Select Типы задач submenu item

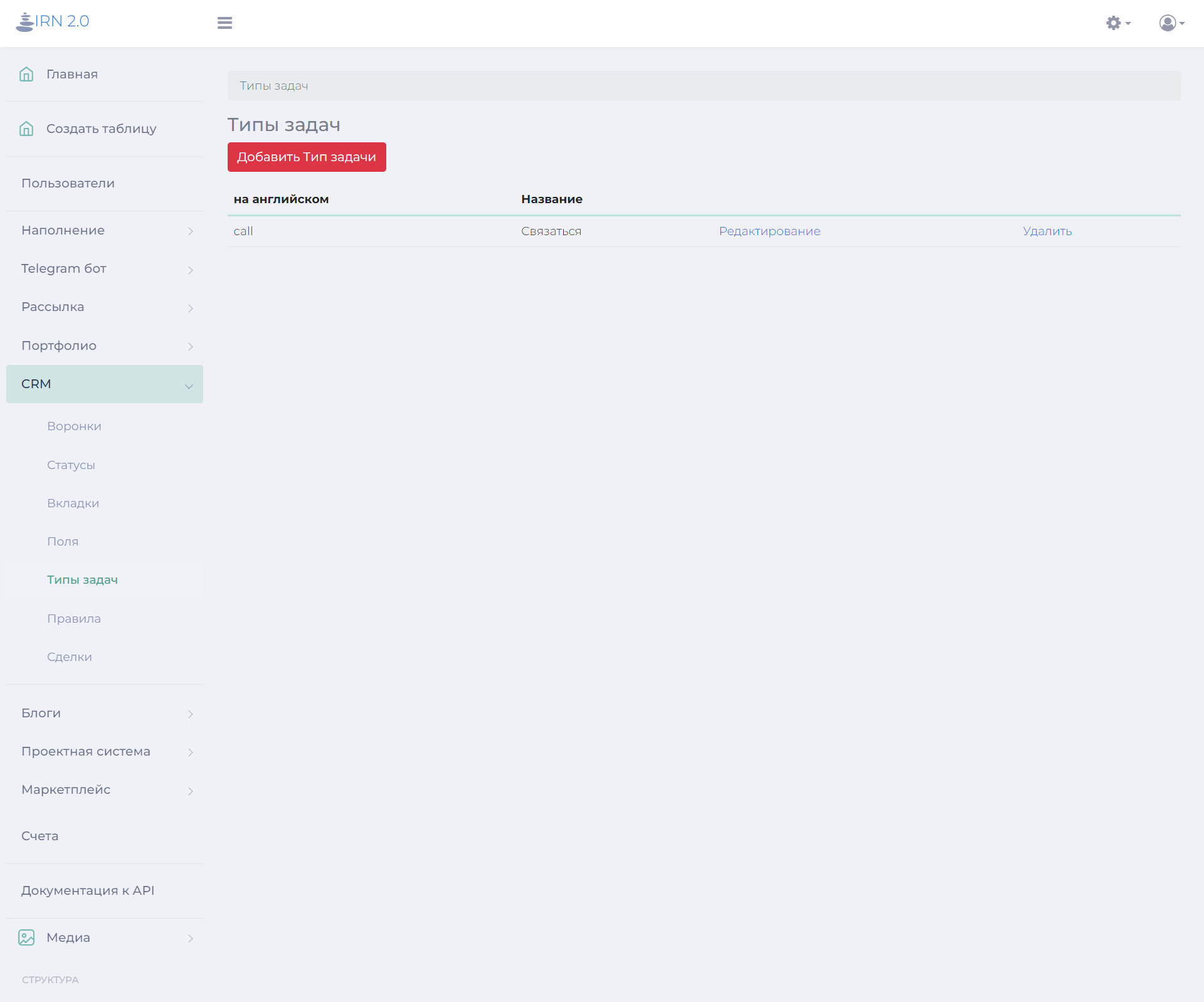pos(82,580)
